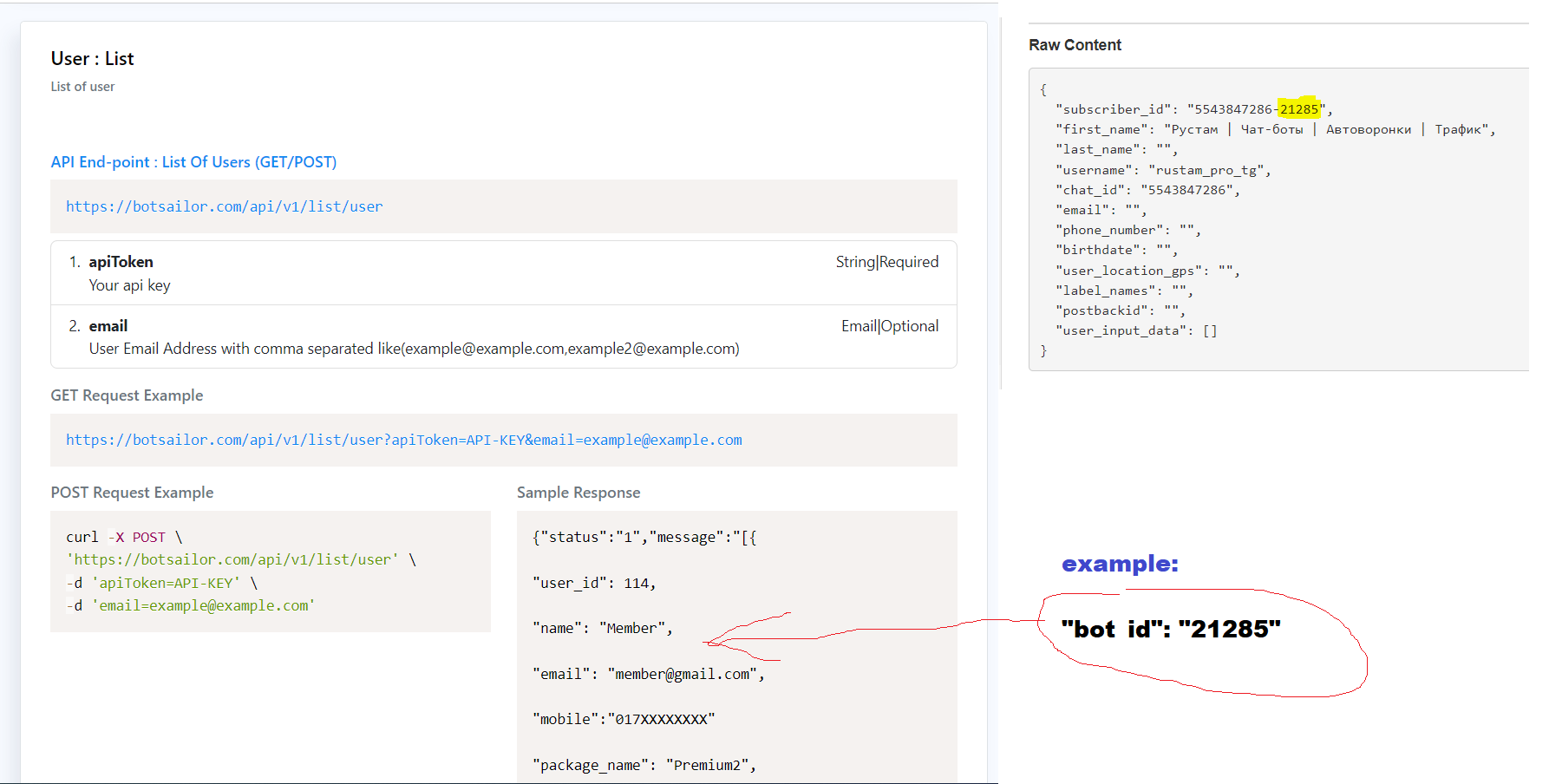Click the postbackid line

1121,310
